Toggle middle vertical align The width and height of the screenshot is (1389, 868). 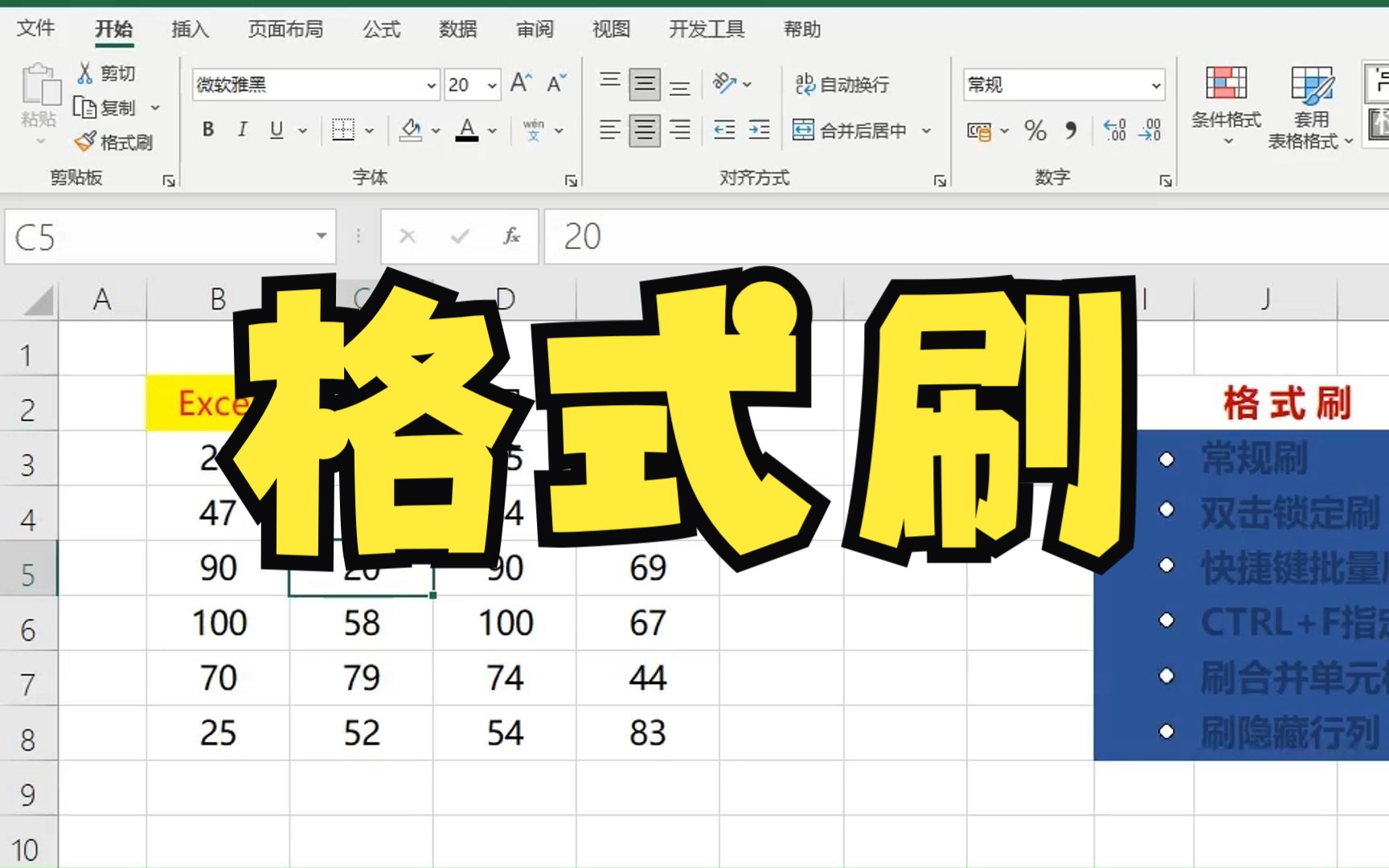[x=645, y=84]
